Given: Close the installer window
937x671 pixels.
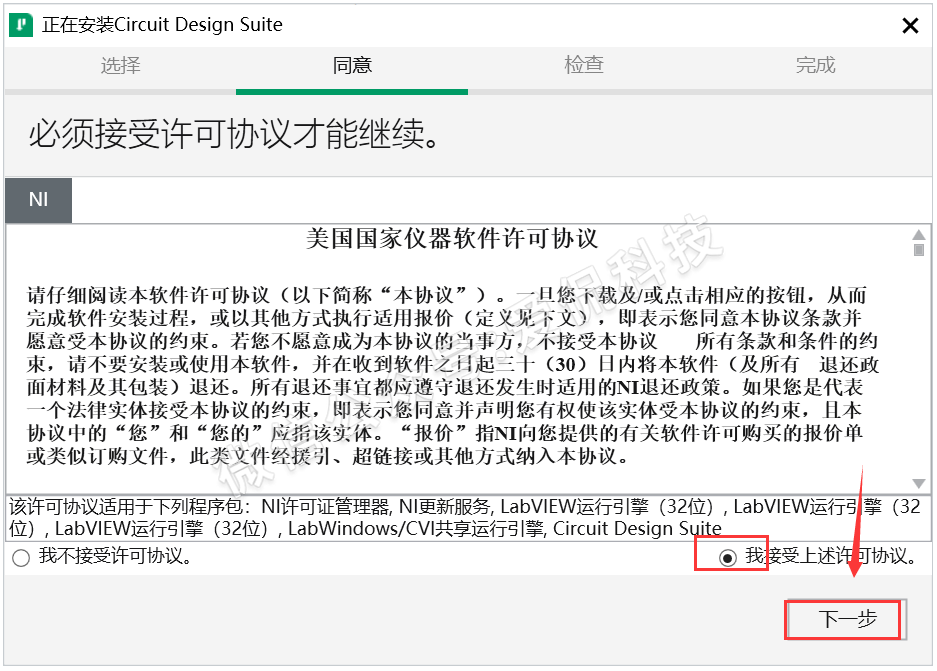Looking at the screenshot, I should 909,26.
